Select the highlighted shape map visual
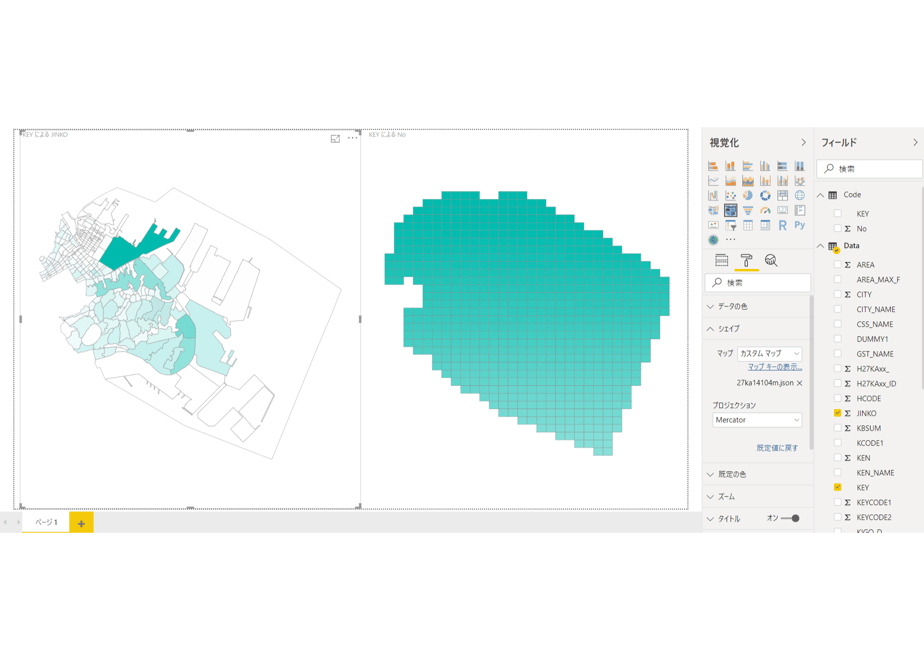 click(x=730, y=210)
